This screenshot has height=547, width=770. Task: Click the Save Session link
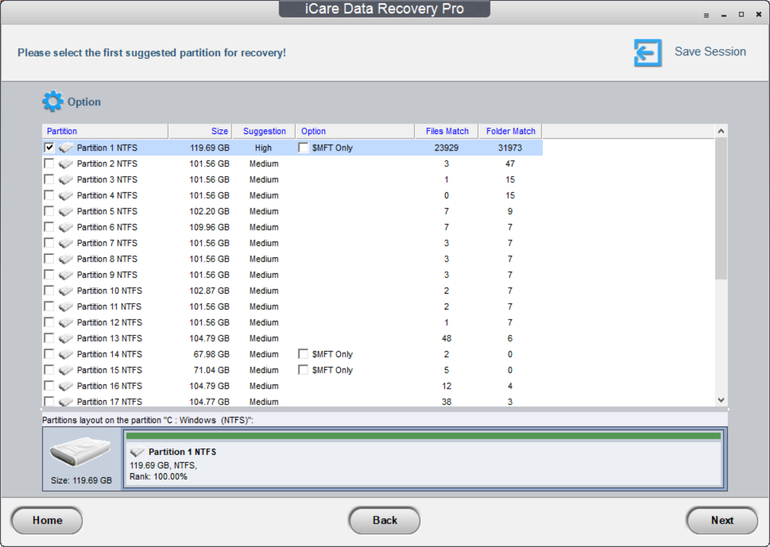point(710,52)
